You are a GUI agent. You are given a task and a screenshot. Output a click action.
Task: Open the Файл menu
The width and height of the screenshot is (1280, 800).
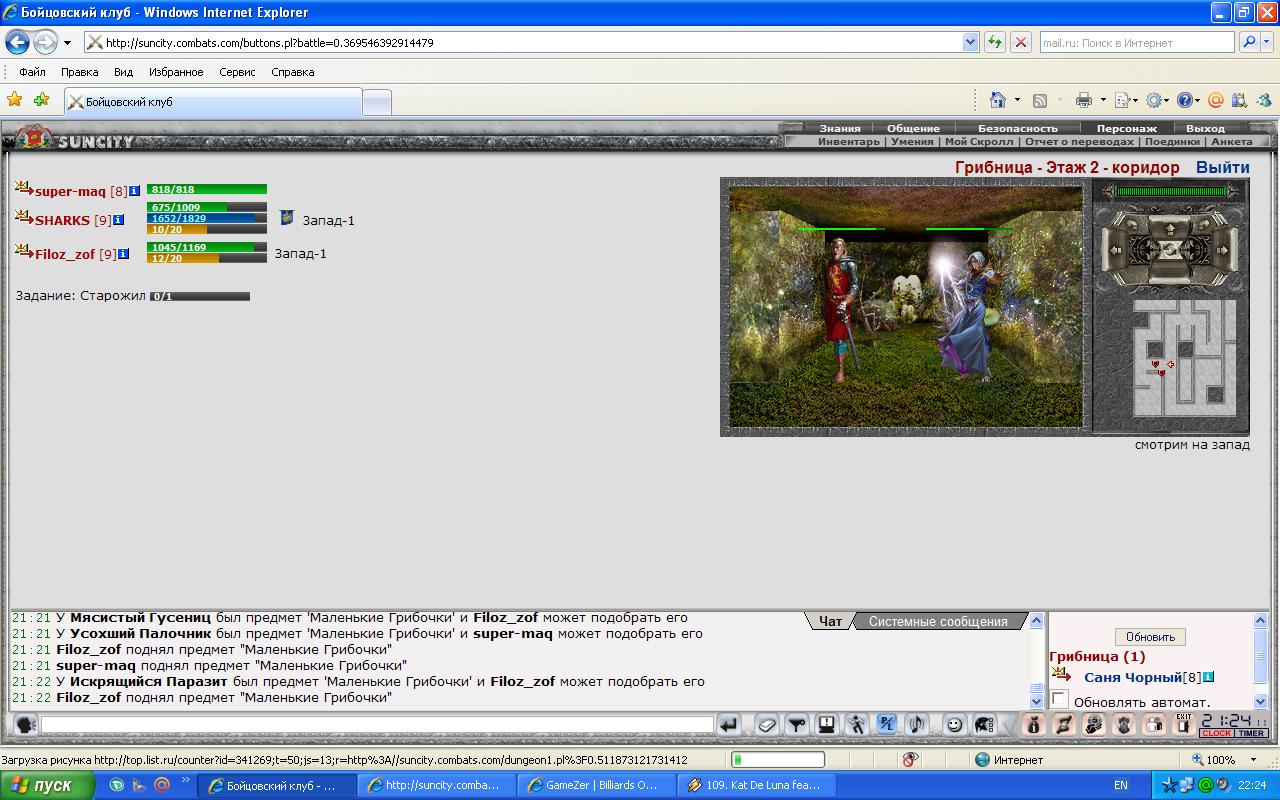[x=32, y=72]
